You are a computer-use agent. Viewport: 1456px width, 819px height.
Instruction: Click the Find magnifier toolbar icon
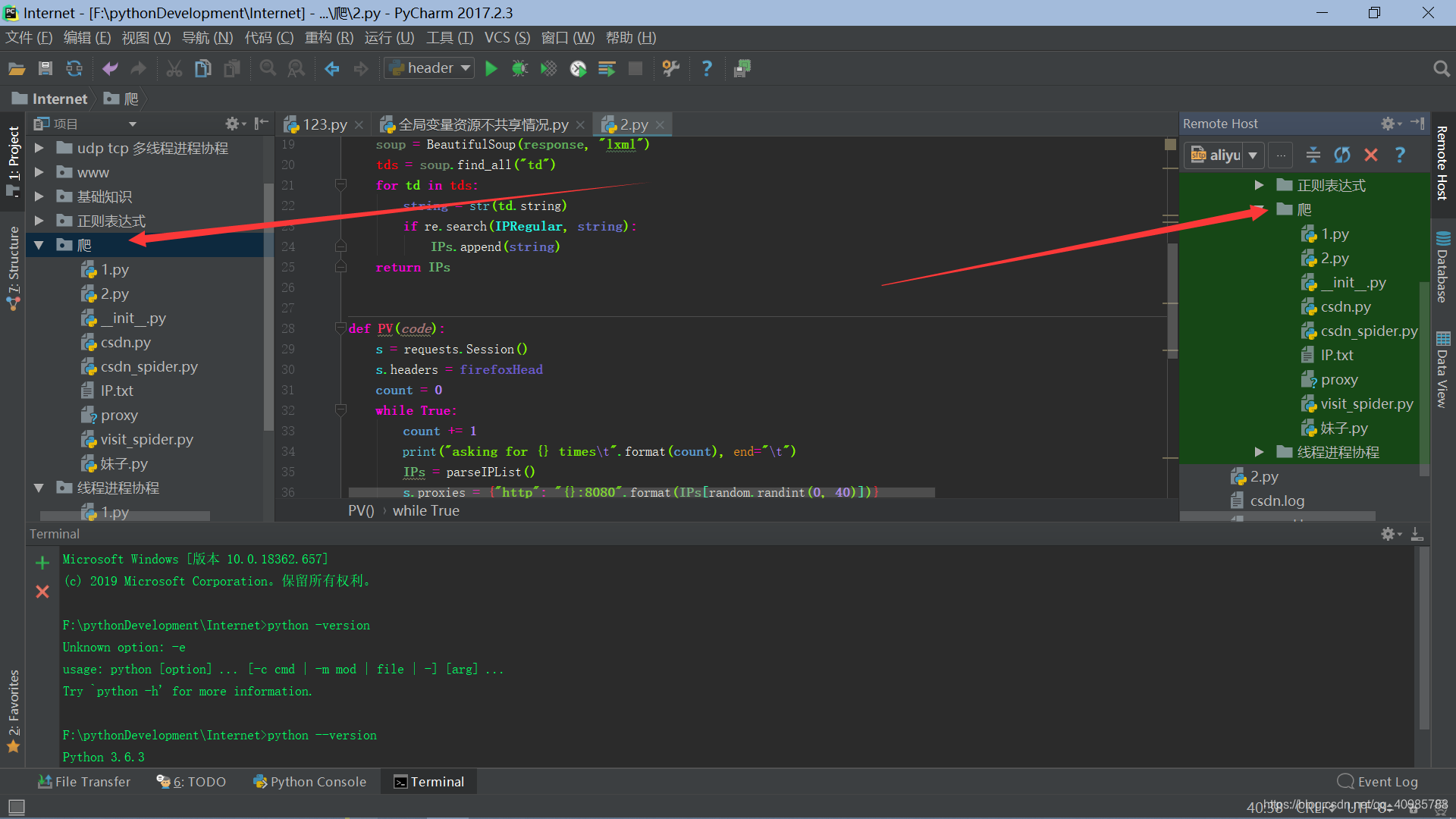[268, 69]
